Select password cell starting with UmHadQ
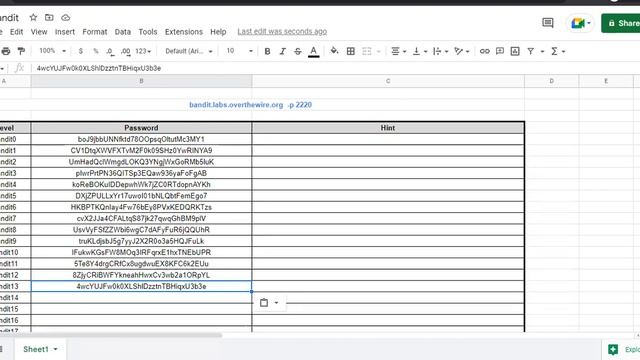 141,162
